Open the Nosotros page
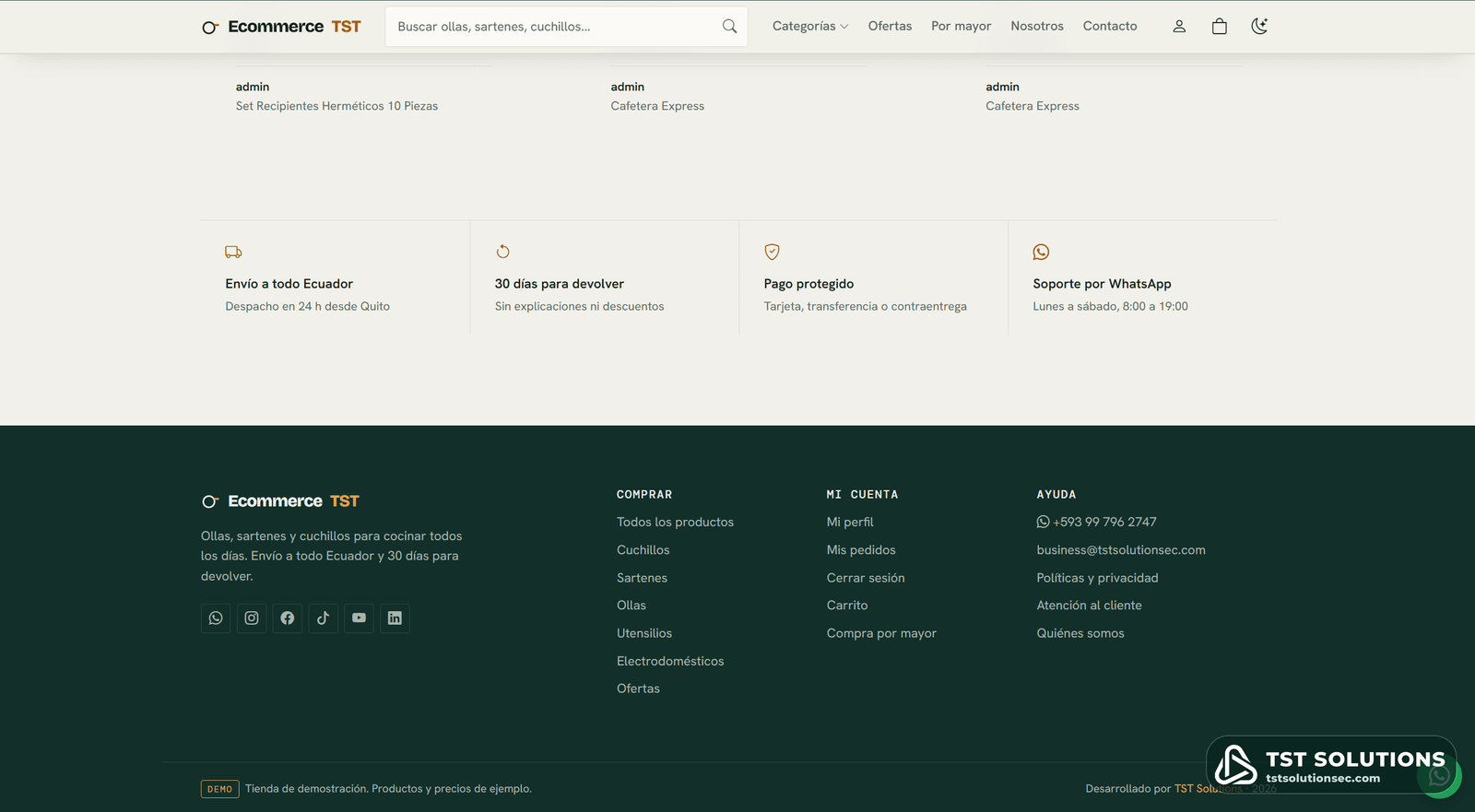1475x812 pixels. click(1037, 27)
